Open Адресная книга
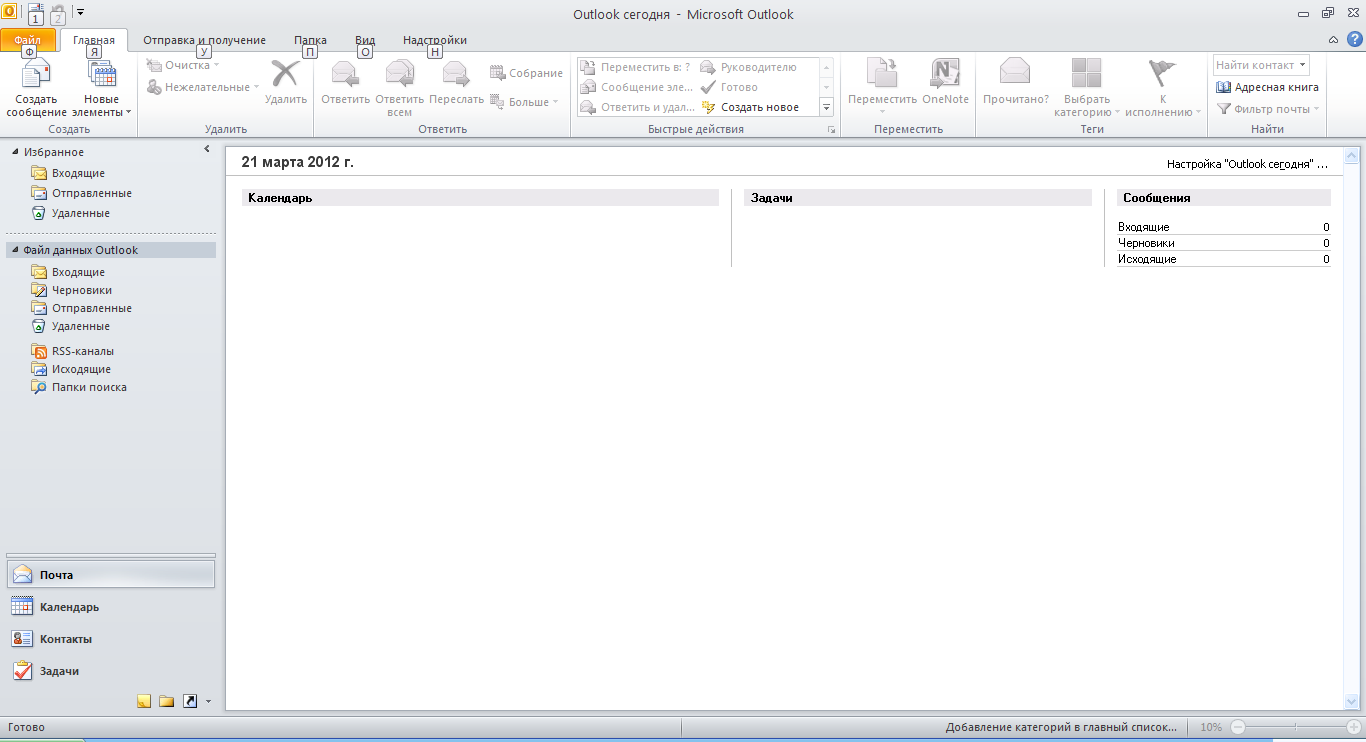The width and height of the screenshot is (1366, 742). pos(1268,87)
